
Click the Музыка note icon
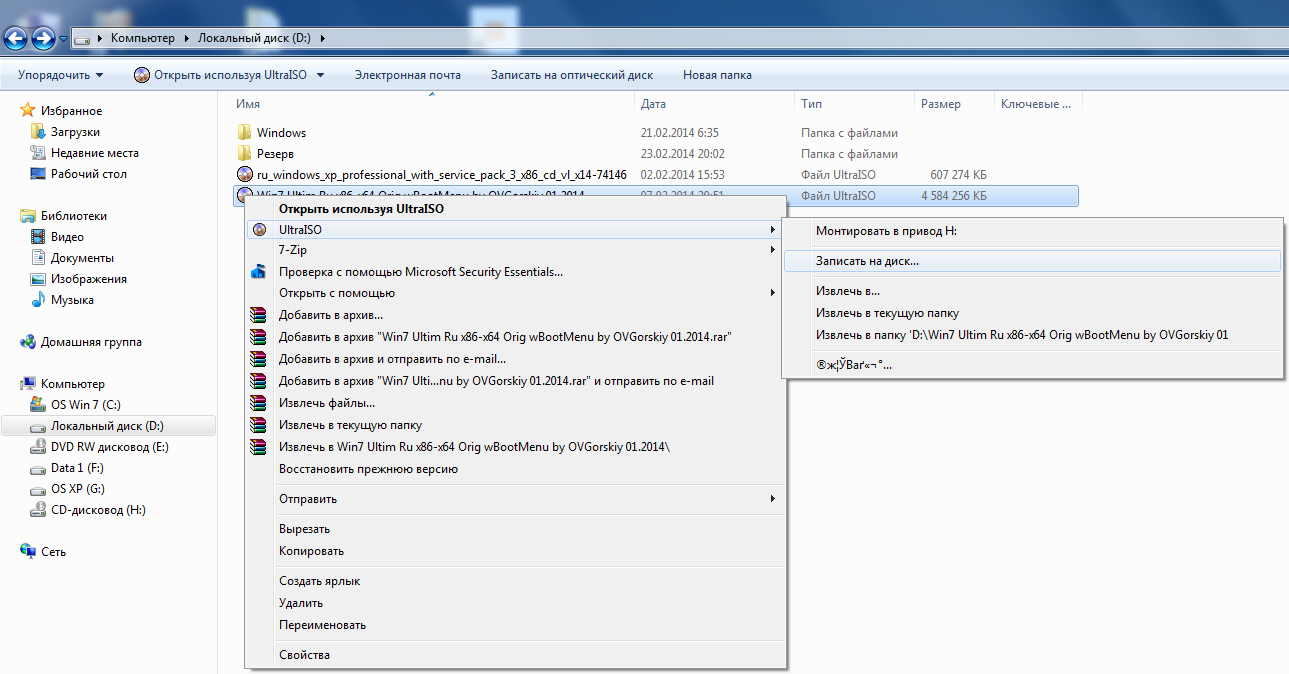coord(38,300)
